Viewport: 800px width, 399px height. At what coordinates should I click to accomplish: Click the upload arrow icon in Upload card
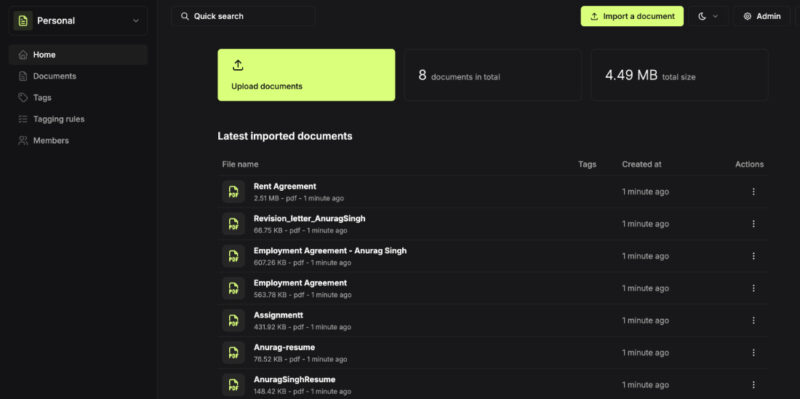tap(238, 65)
